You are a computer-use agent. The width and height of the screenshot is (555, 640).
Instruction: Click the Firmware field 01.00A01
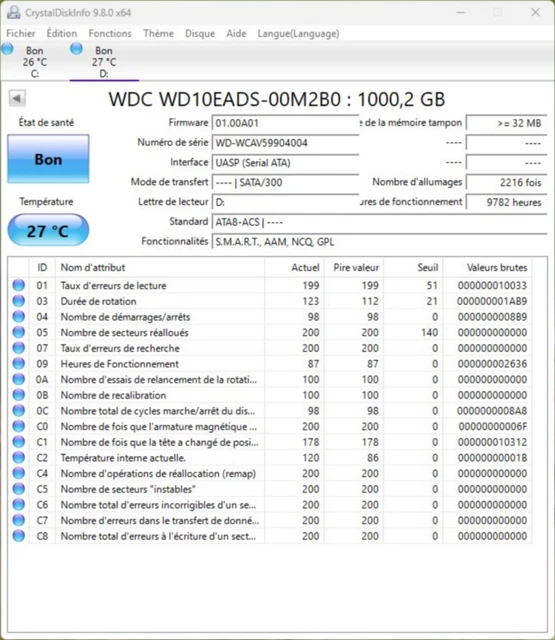tap(285, 123)
